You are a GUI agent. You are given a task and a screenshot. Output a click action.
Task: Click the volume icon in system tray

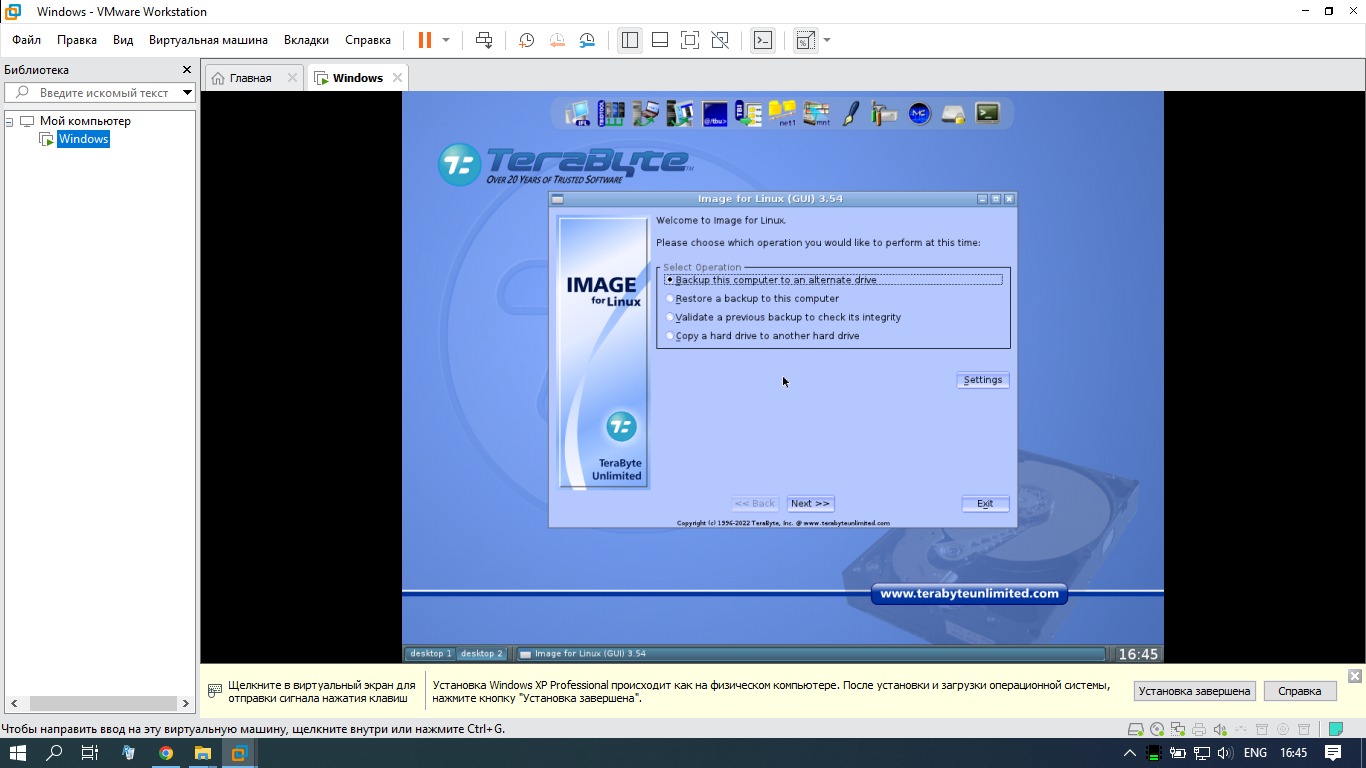[1225, 753]
